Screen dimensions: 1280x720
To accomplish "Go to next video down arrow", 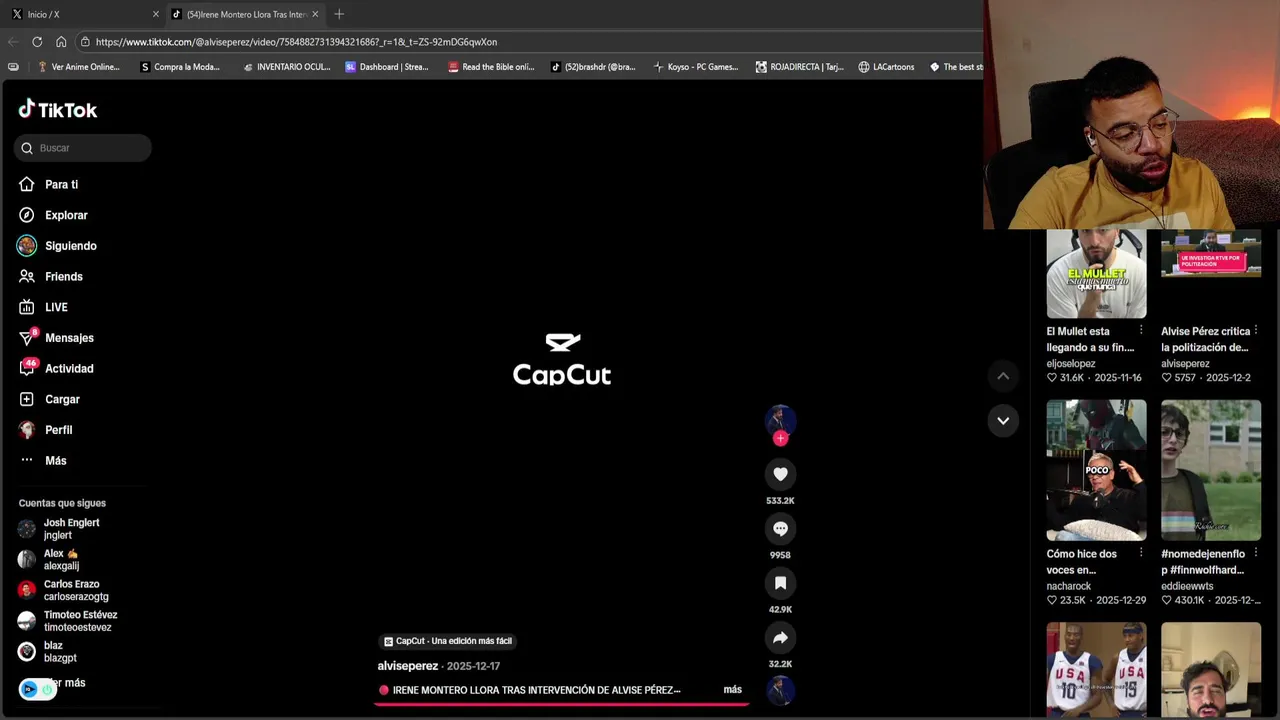I will 1003,420.
